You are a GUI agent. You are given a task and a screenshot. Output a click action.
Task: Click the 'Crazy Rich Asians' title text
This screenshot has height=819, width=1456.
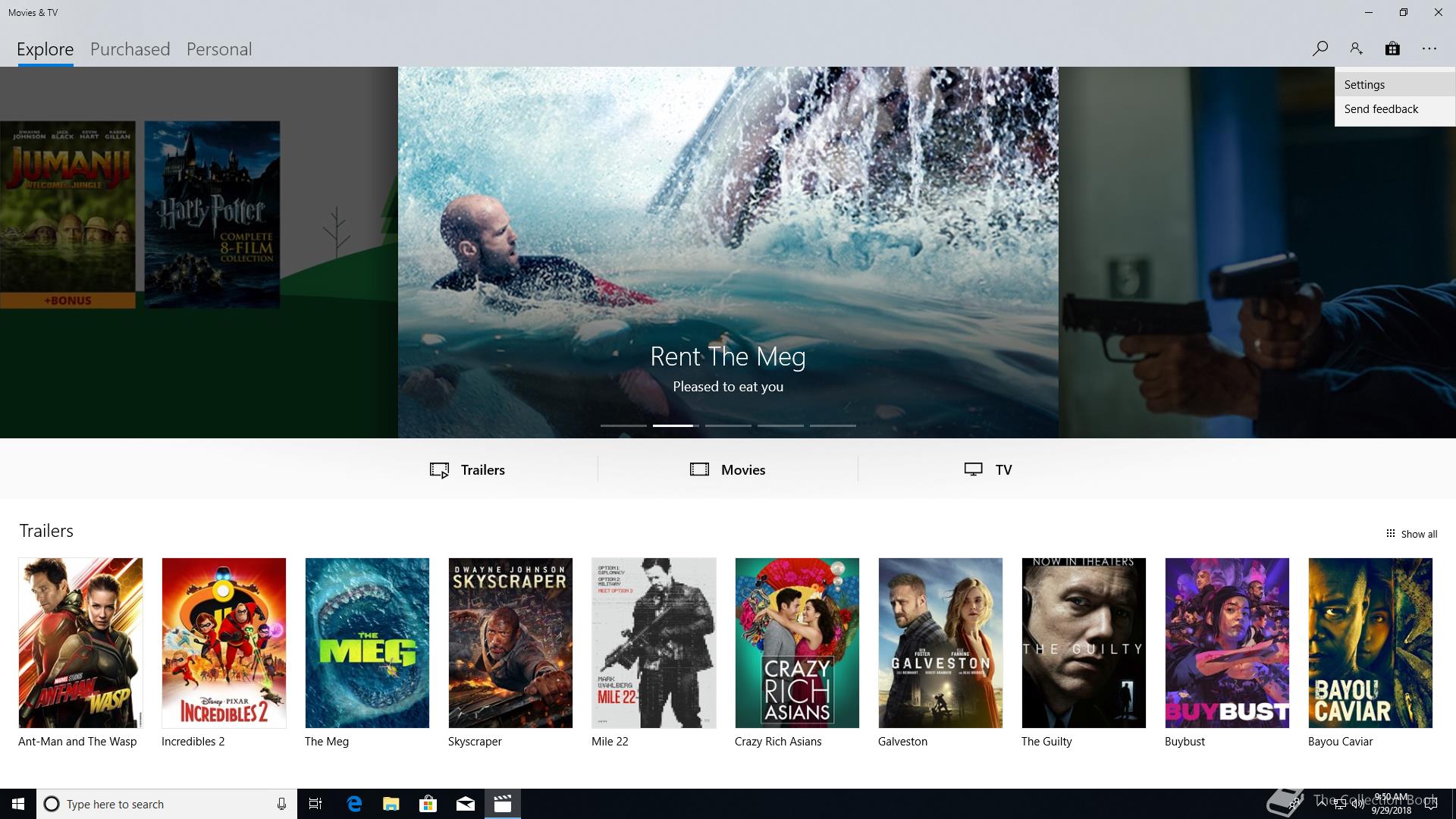click(778, 742)
